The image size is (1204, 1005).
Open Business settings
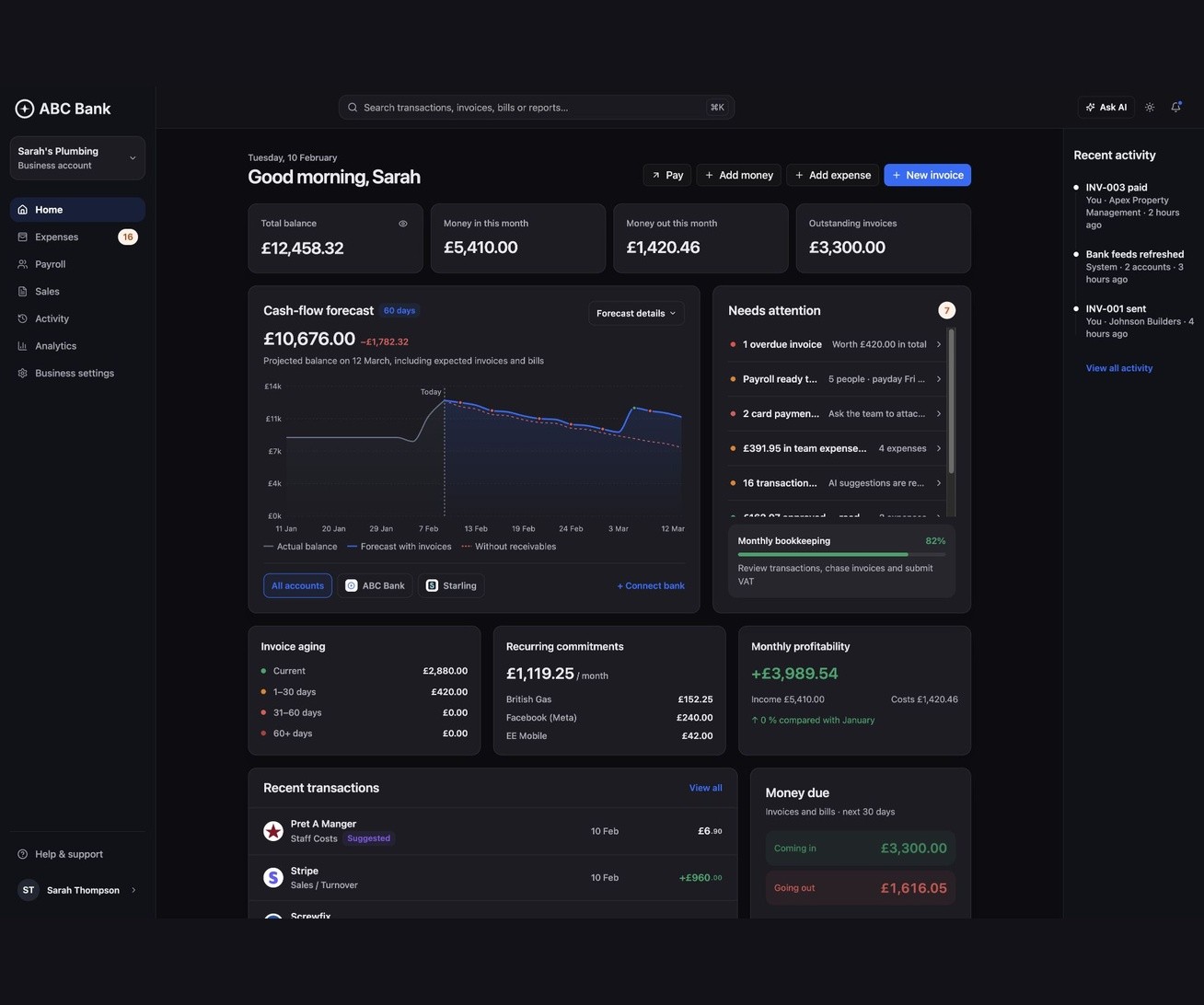pos(77,373)
